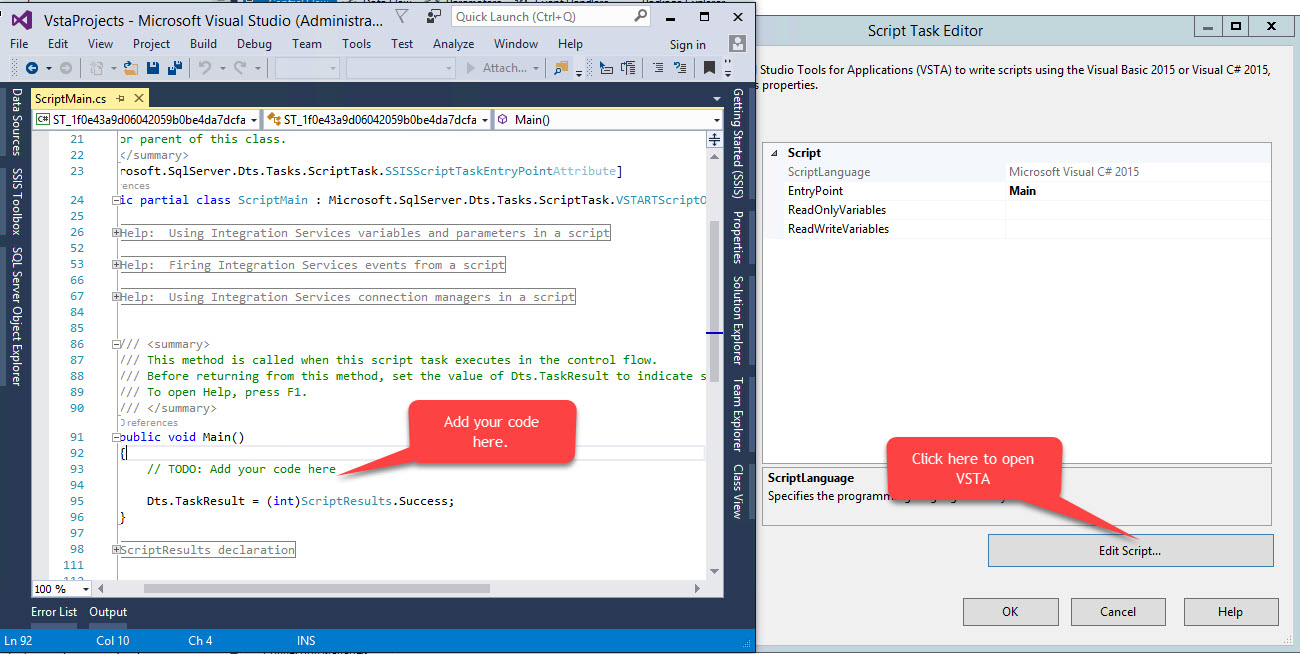Open the Debug menu
1300x654 pixels.
(x=254, y=44)
